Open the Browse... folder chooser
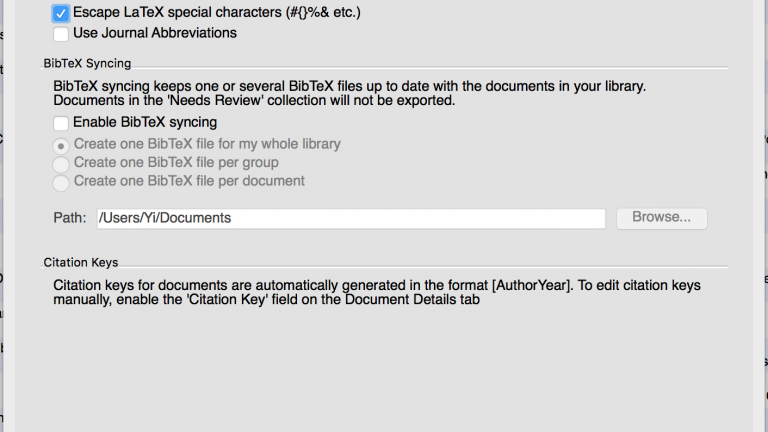This screenshot has height=432, width=768. coord(662,218)
